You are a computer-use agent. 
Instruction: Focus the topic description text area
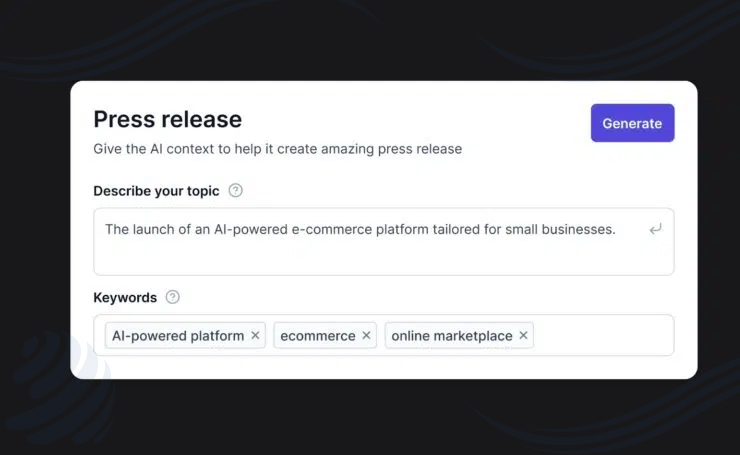[x=384, y=242]
